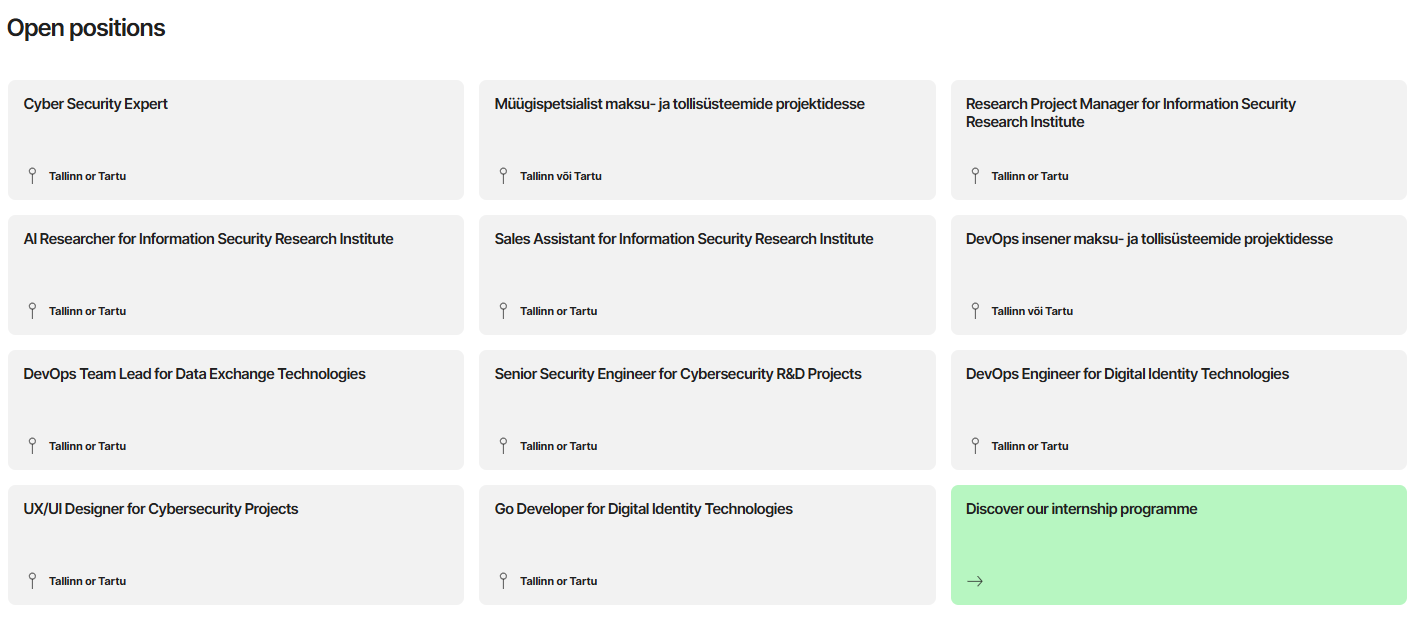The image size is (1410, 618).
Task: Click the Open positions heading
Action: coord(86,27)
